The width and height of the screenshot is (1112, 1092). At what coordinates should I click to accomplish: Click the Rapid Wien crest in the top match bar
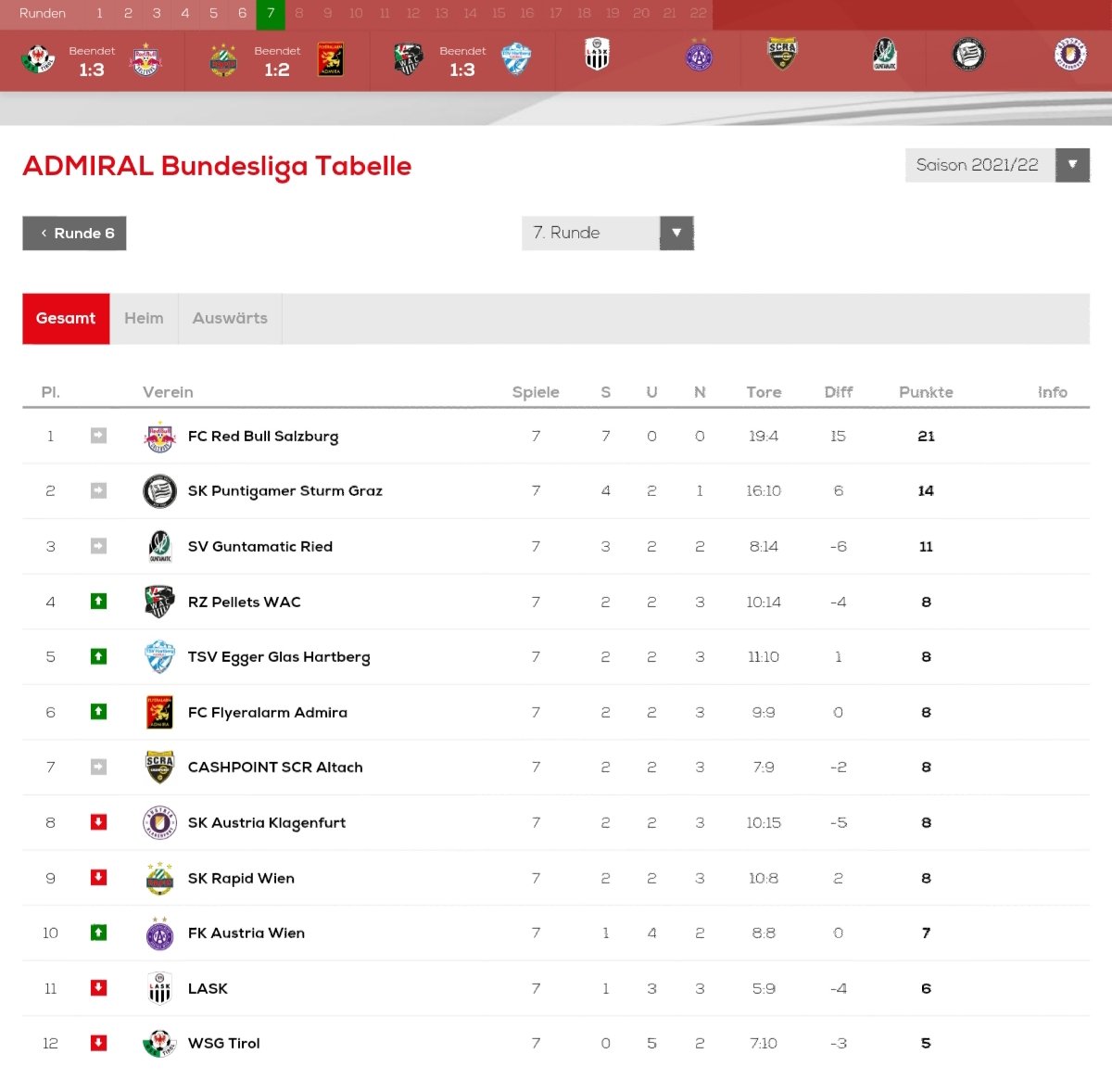point(223,59)
